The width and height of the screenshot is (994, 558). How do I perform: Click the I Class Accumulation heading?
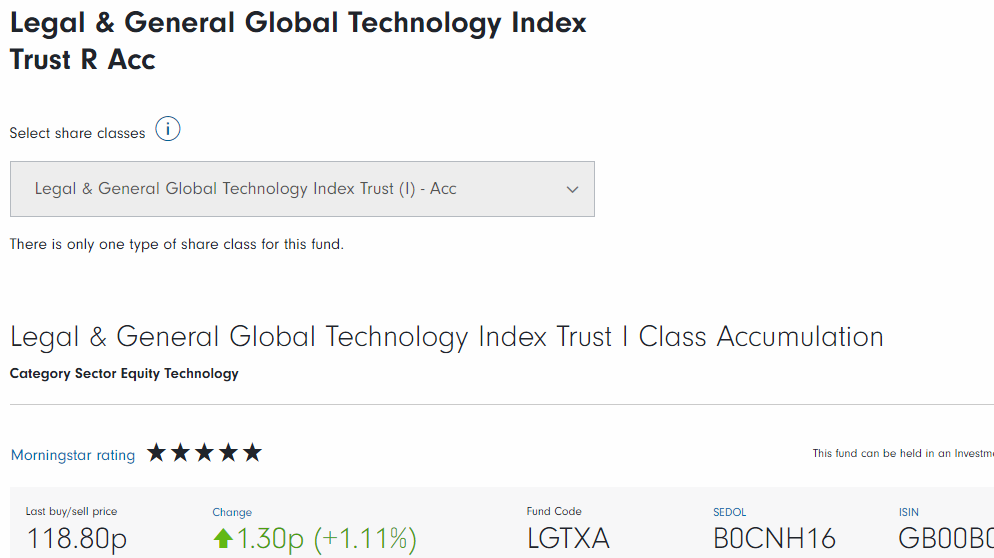[447, 337]
